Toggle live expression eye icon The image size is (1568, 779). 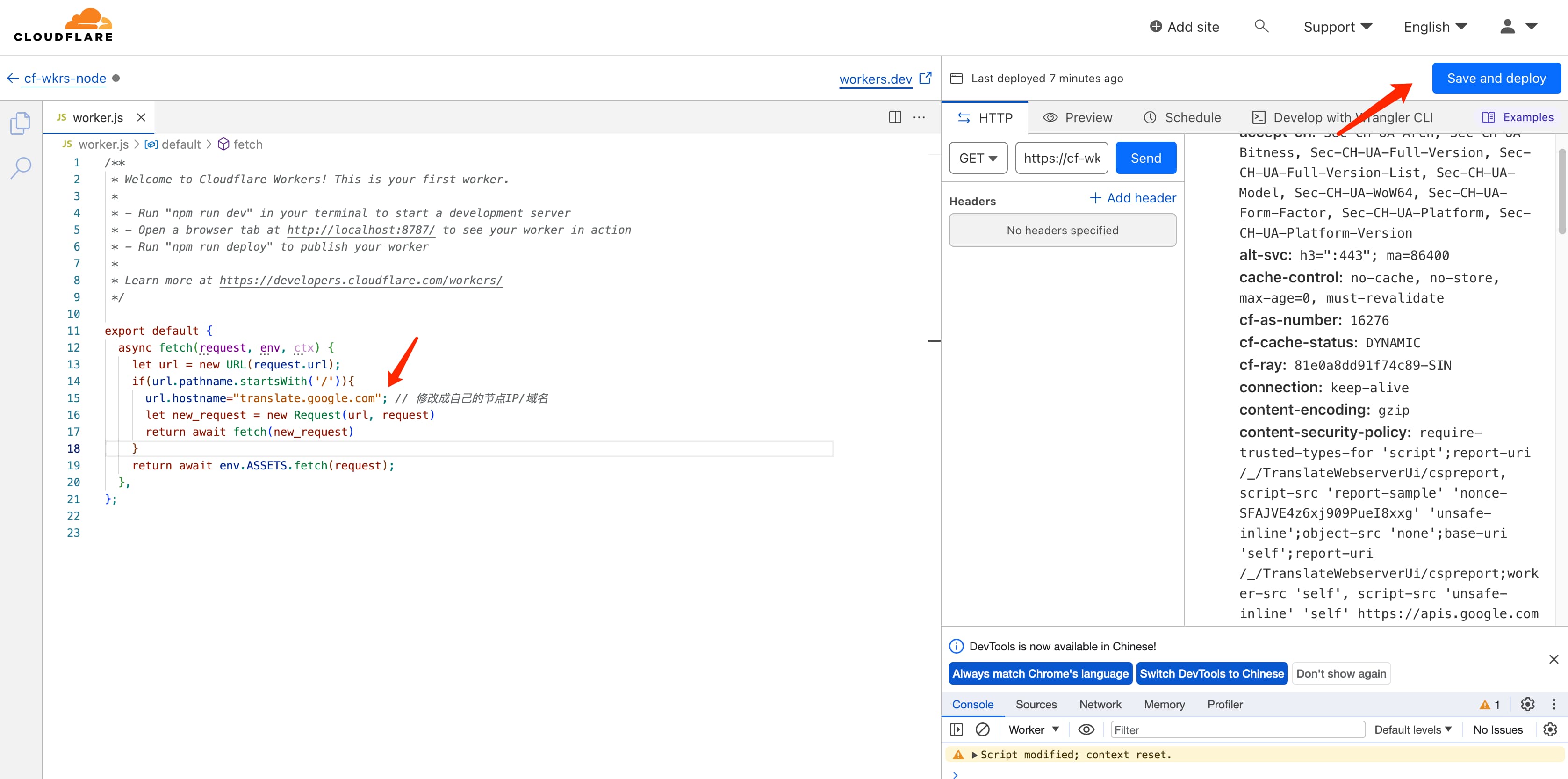(x=1086, y=729)
